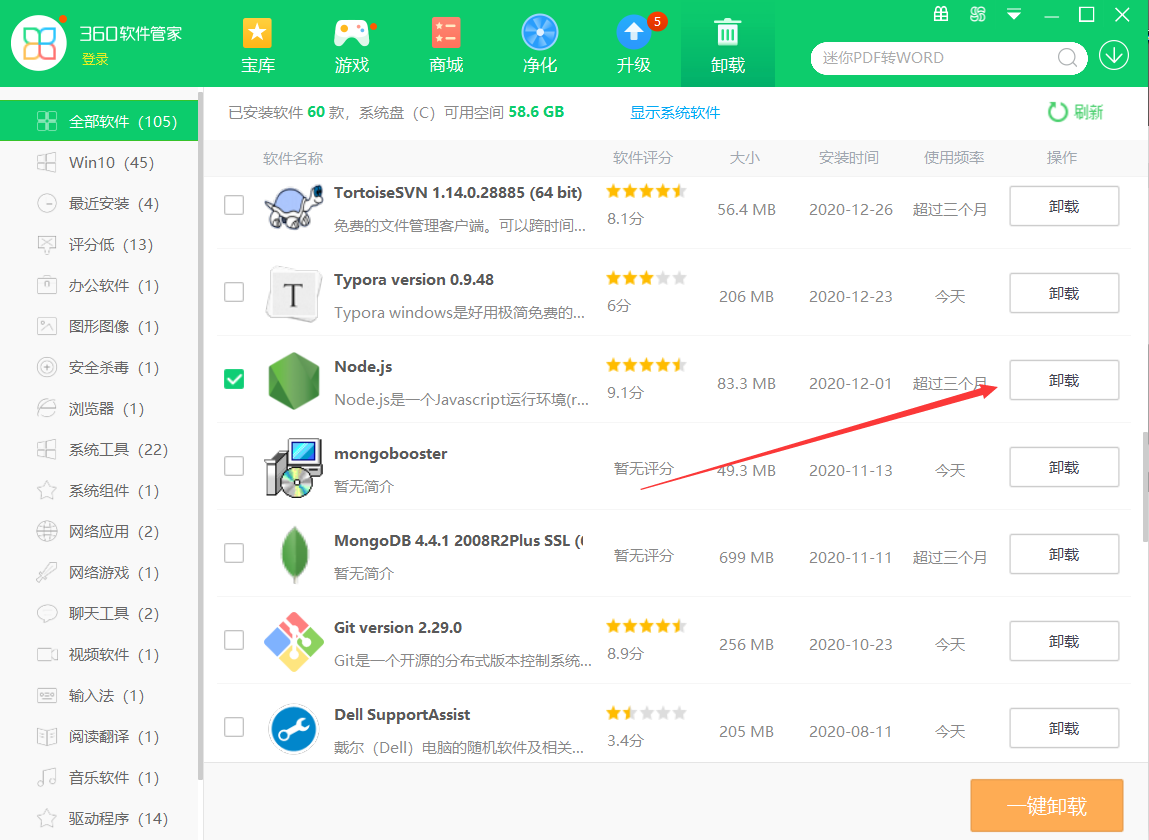Viewport: 1149px width, 840px height.
Task: Select 网络游戏 (1) category
Action: click(x=99, y=572)
